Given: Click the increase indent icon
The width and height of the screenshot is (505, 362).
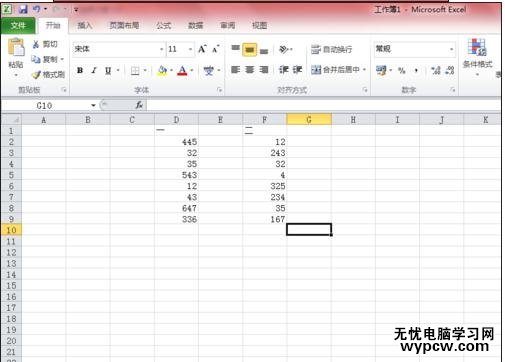Looking at the screenshot, I should point(297,69).
